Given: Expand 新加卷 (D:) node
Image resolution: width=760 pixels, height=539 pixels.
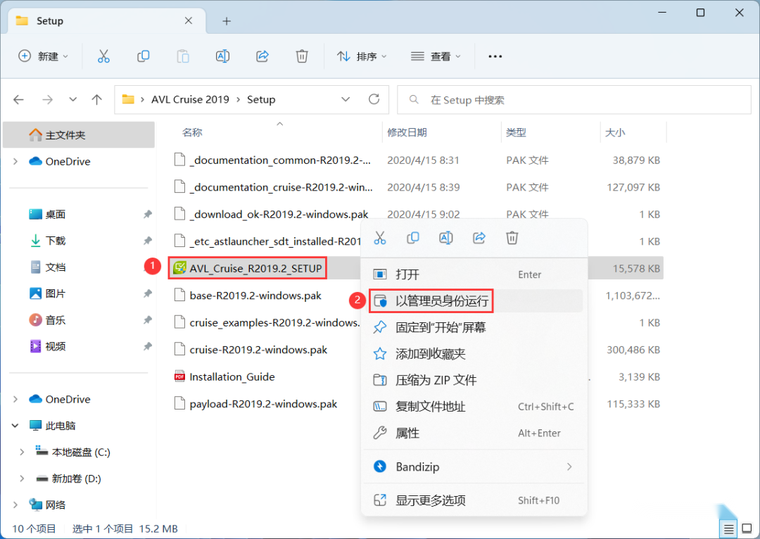Looking at the screenshot, I should (x=22, y=478).
